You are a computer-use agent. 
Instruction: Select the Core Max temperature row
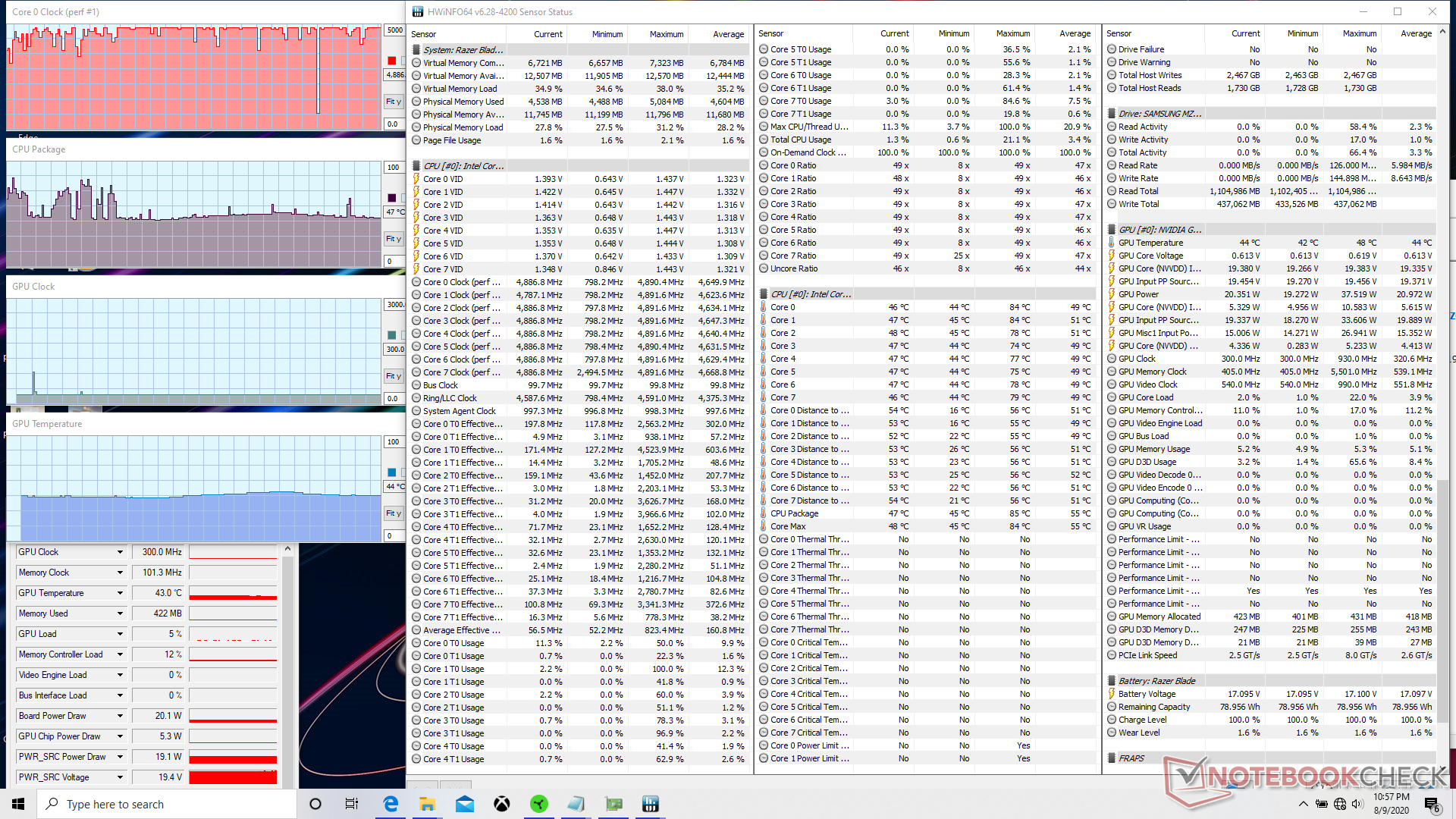click(927, 526)
